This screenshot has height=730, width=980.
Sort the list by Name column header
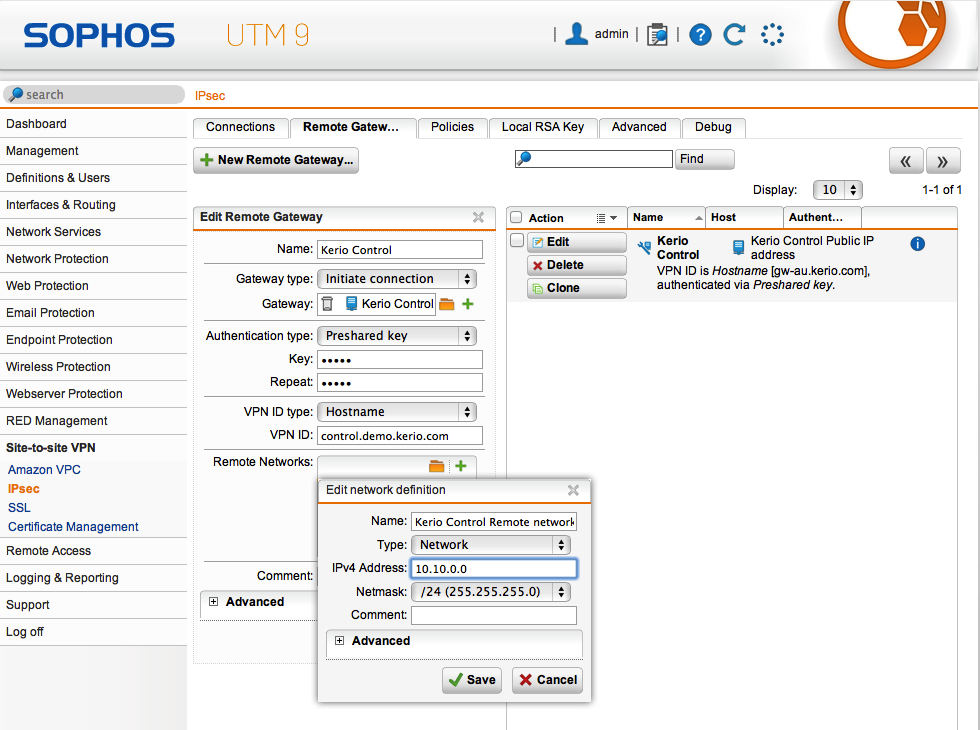pos(666,218)
